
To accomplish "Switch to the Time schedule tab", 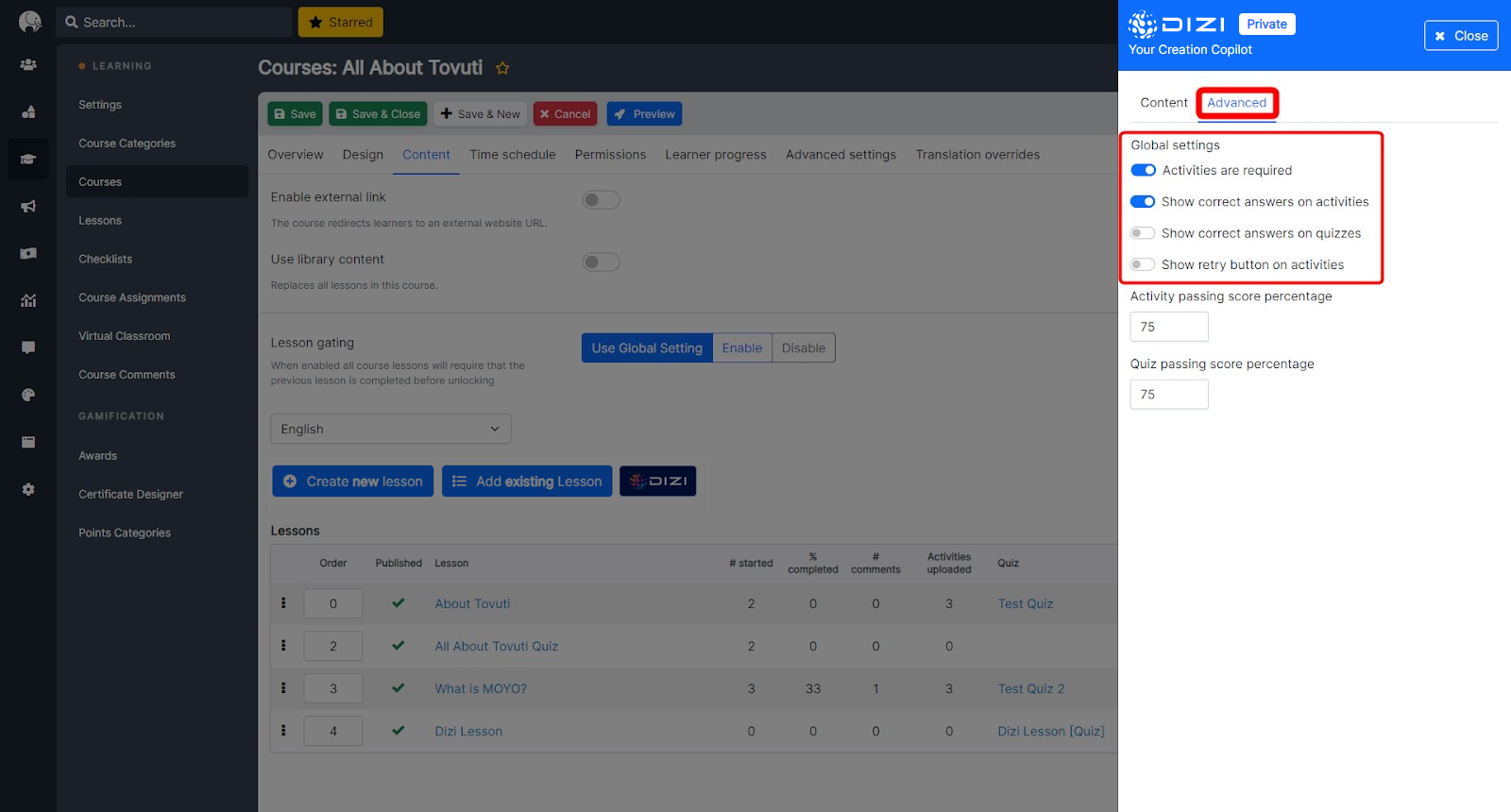I will (x=513, y=155).
